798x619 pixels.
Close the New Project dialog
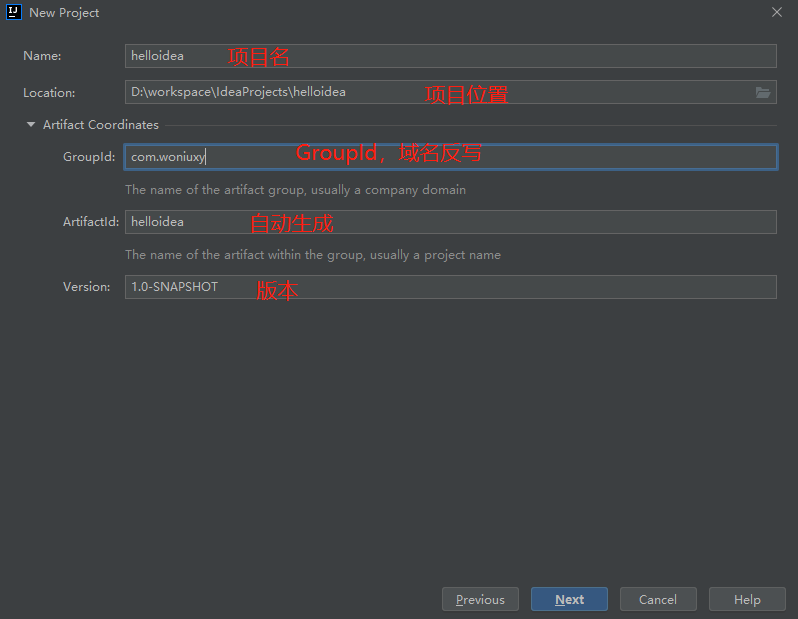(777, 12)
